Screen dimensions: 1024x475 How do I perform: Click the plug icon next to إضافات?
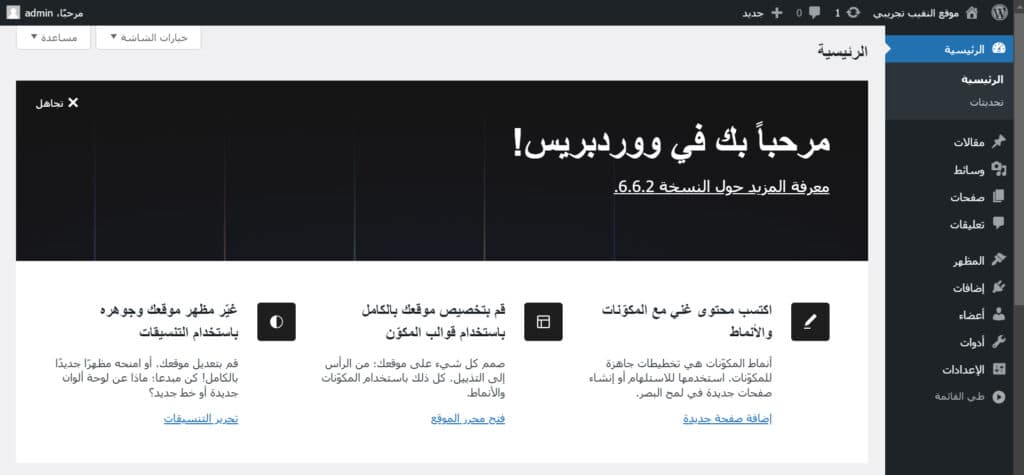pyautogui.click(x=998, y=287)
